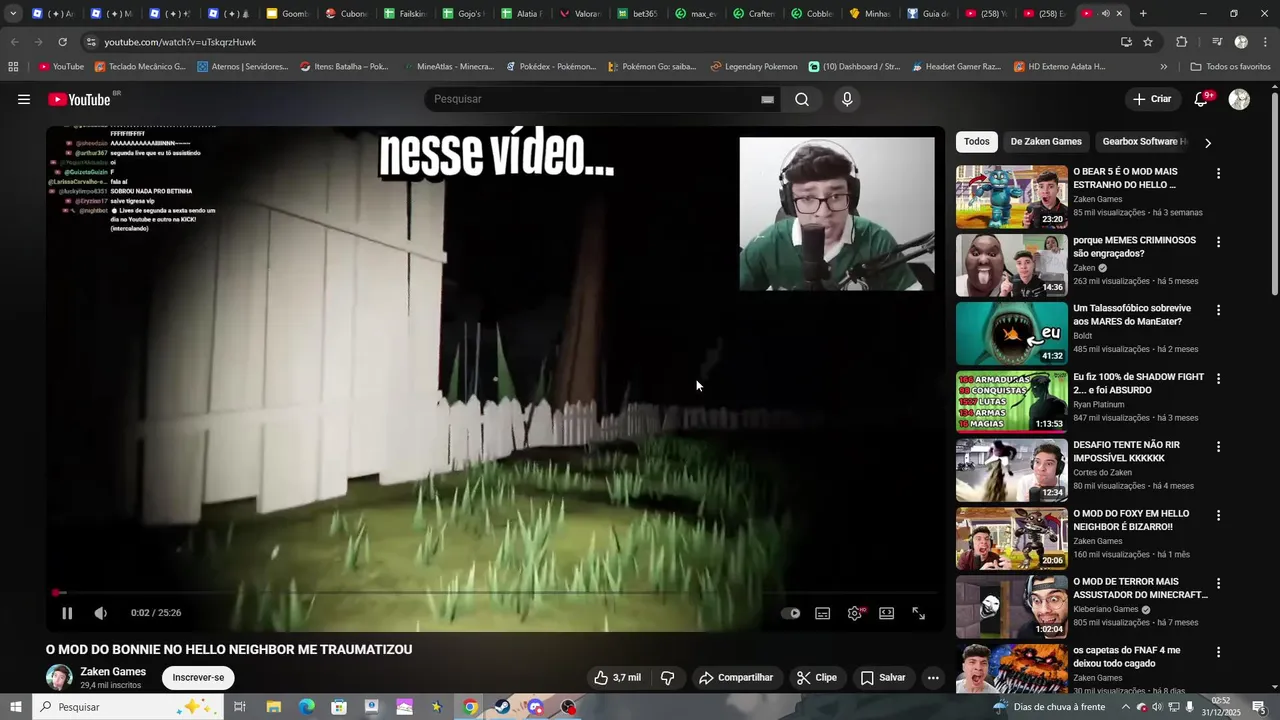
Task: Click the address bar URL
Action: point(180,42)
